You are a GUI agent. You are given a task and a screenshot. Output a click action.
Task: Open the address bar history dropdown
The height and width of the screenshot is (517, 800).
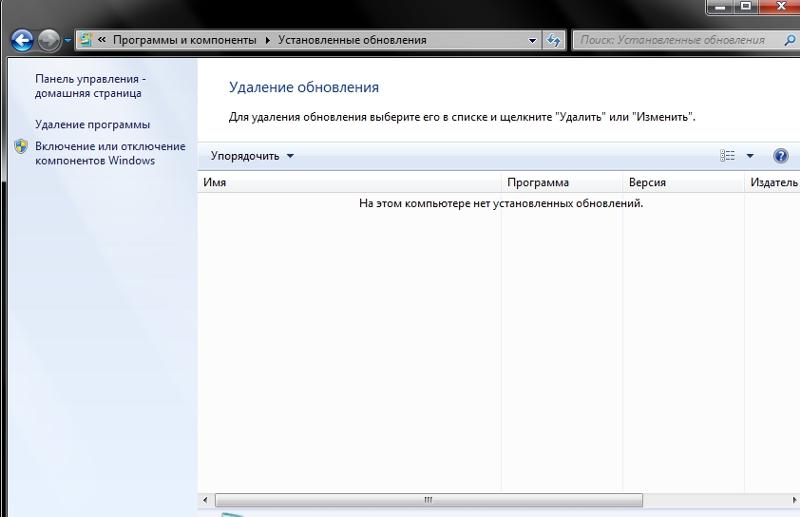(x=532, y=40)
